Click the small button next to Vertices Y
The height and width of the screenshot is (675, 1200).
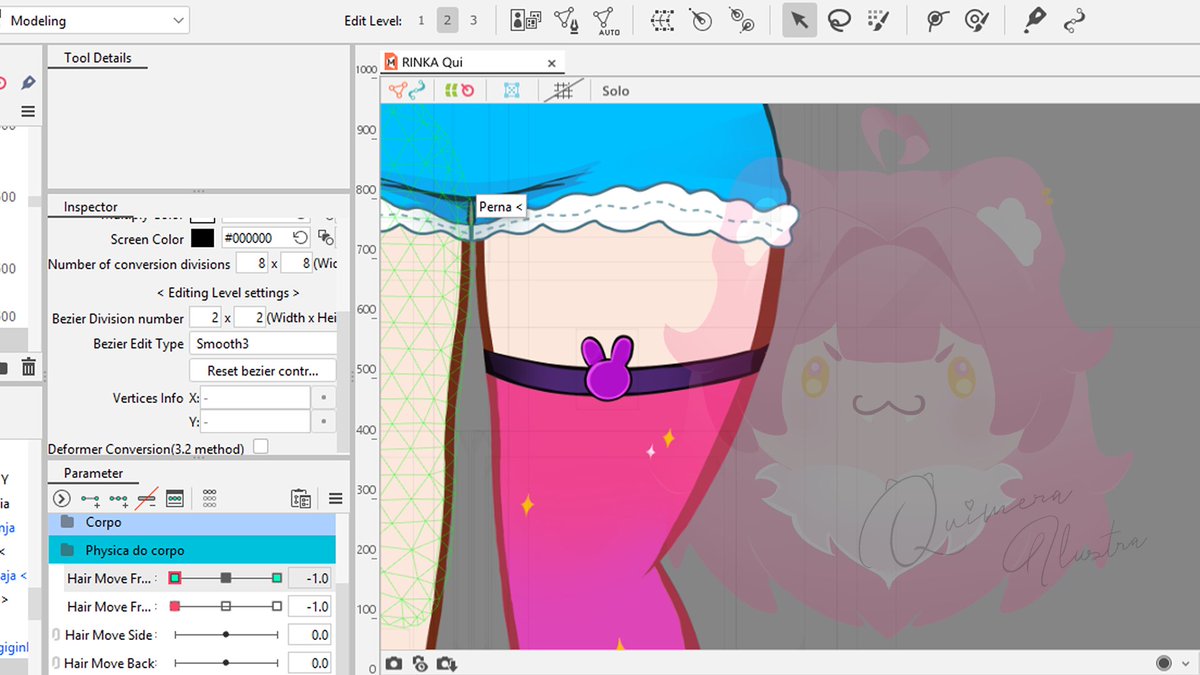324,422
